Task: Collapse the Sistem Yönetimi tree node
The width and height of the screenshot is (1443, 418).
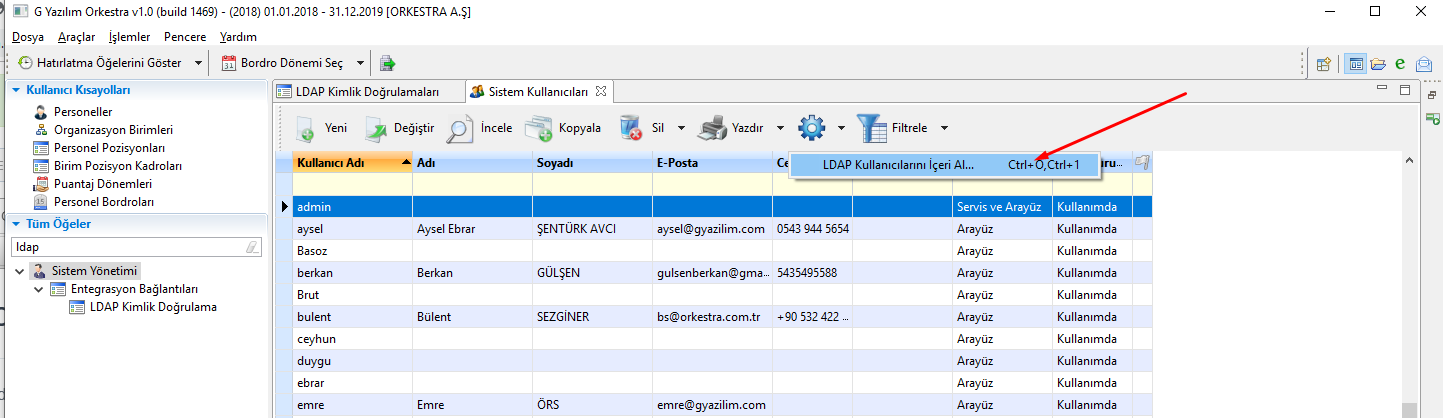Action: point(20,271)
